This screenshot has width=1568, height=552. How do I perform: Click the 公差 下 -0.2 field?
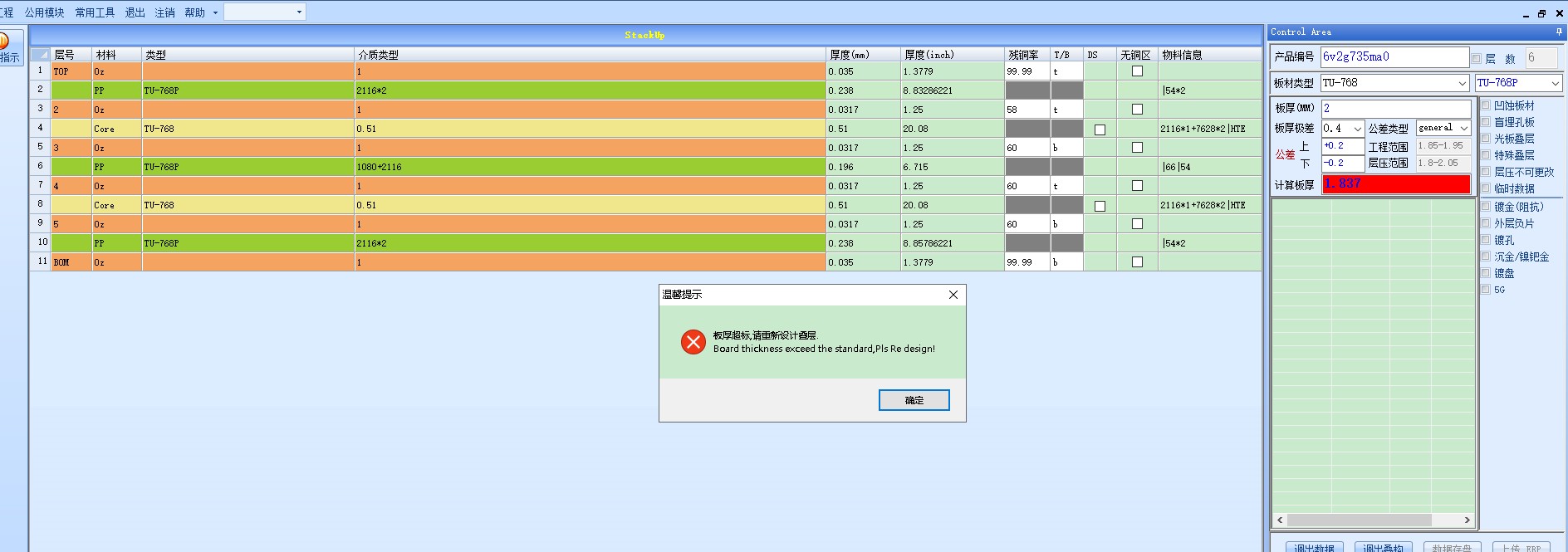pos(1343,164)
